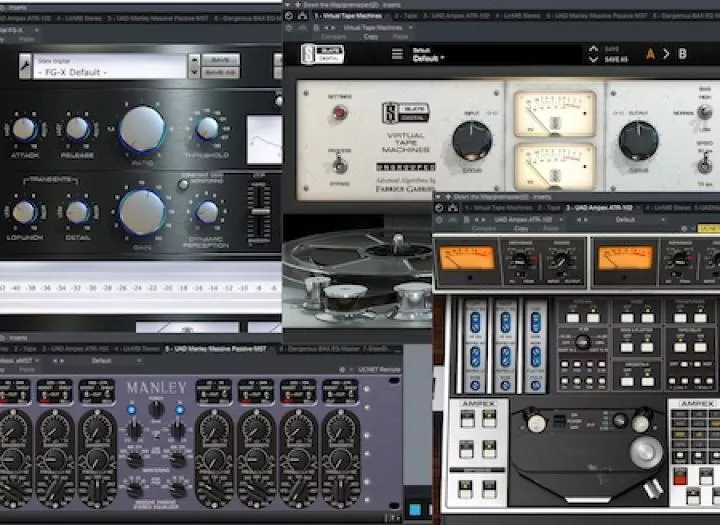
Task: Click the red Settings button in VTM
Action: pos(340,113)
